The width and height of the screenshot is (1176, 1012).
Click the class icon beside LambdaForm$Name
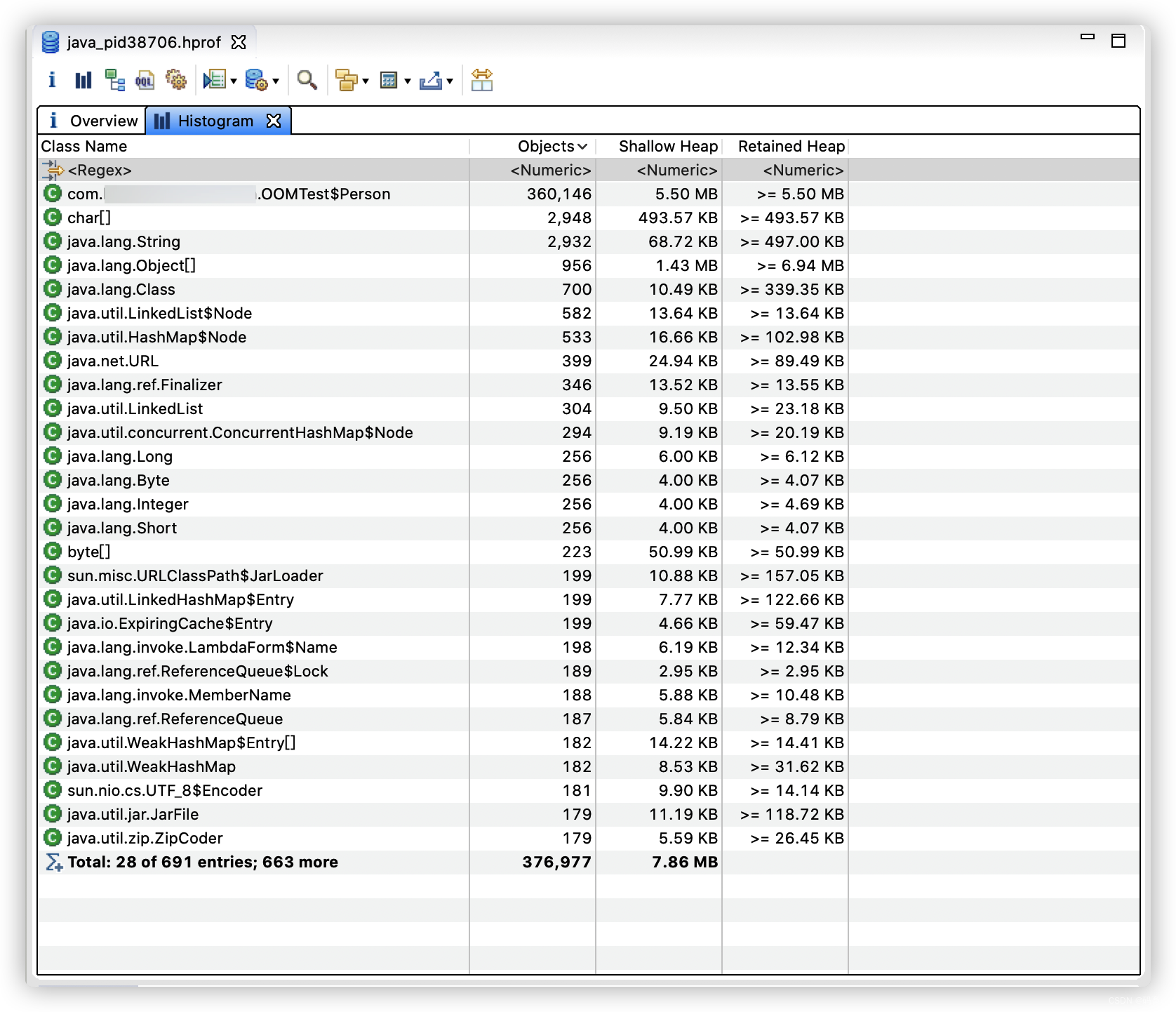click(x=53, y=646)
